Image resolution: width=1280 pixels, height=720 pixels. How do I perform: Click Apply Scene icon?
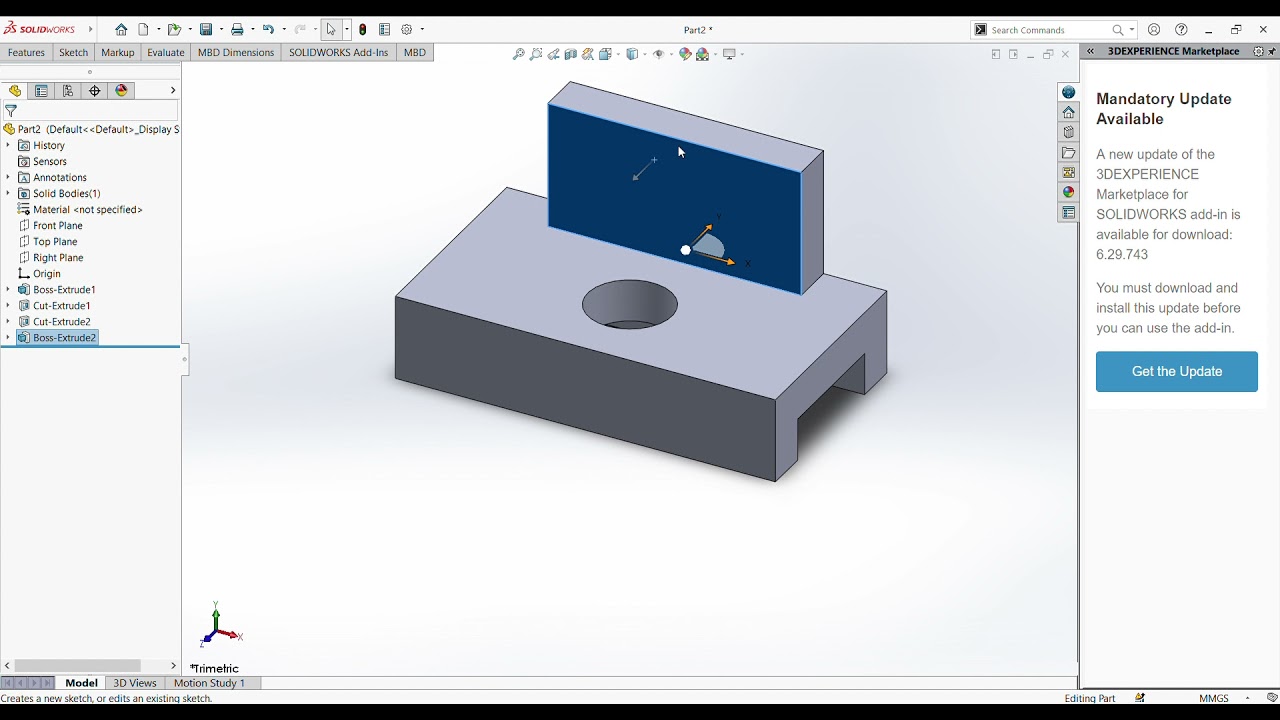(703, 55)
